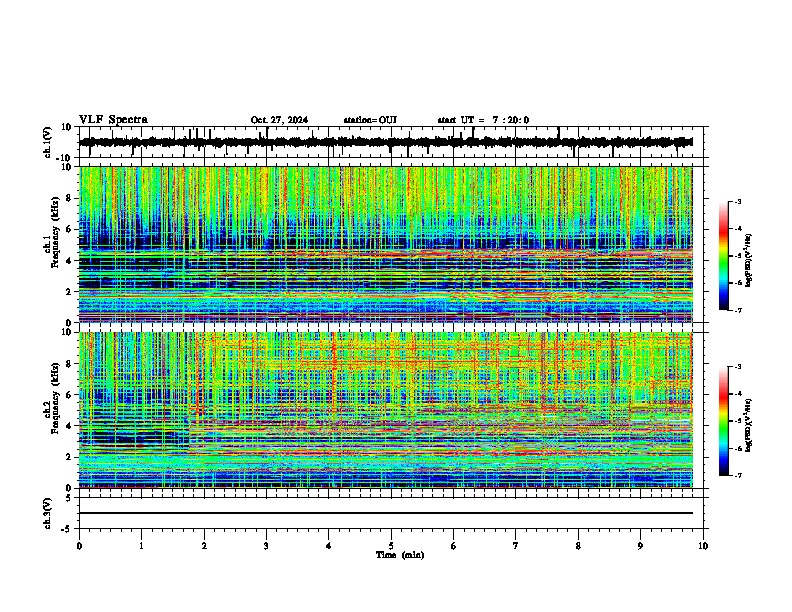
Task: Click the "4" kHz tick on ch.2 frequency axis
Action: pos(70,426)
